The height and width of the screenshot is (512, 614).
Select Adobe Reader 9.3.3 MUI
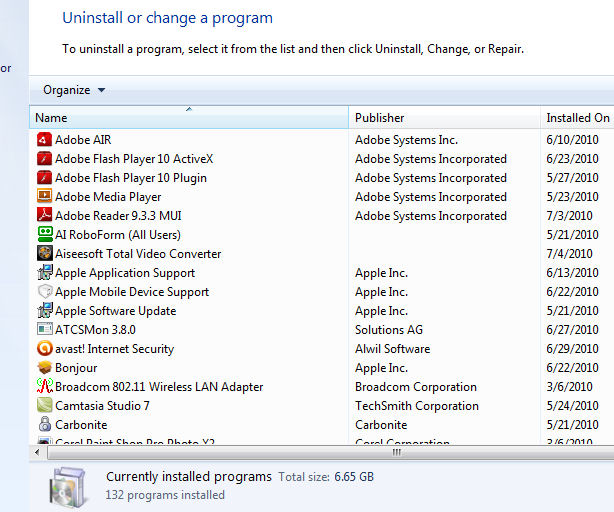pos(118,216)
